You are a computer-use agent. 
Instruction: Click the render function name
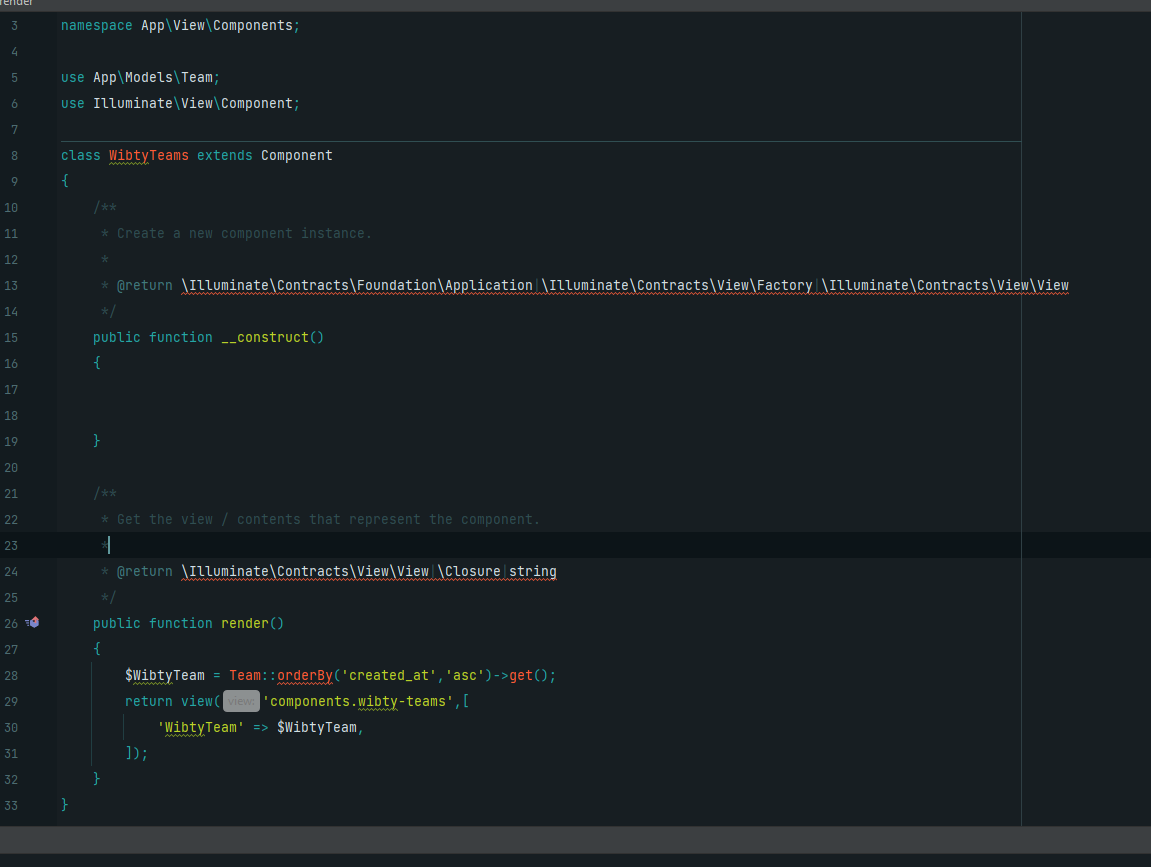point(244,623)
